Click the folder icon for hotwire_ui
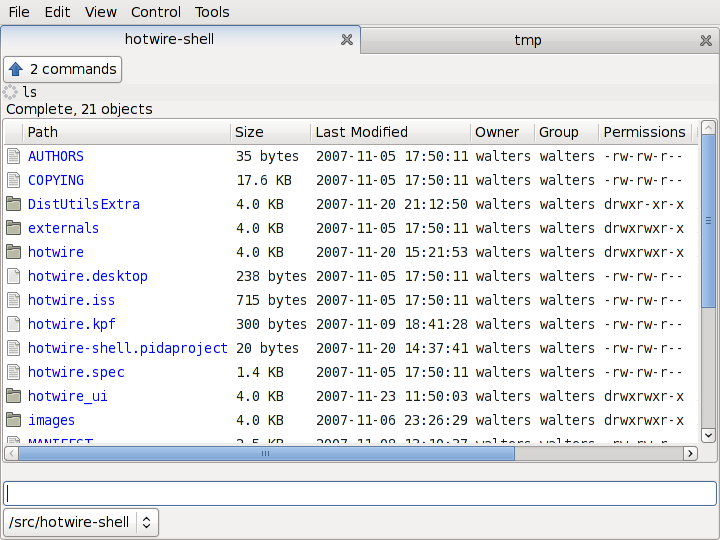The image size is (720, 540). (14, 395)
